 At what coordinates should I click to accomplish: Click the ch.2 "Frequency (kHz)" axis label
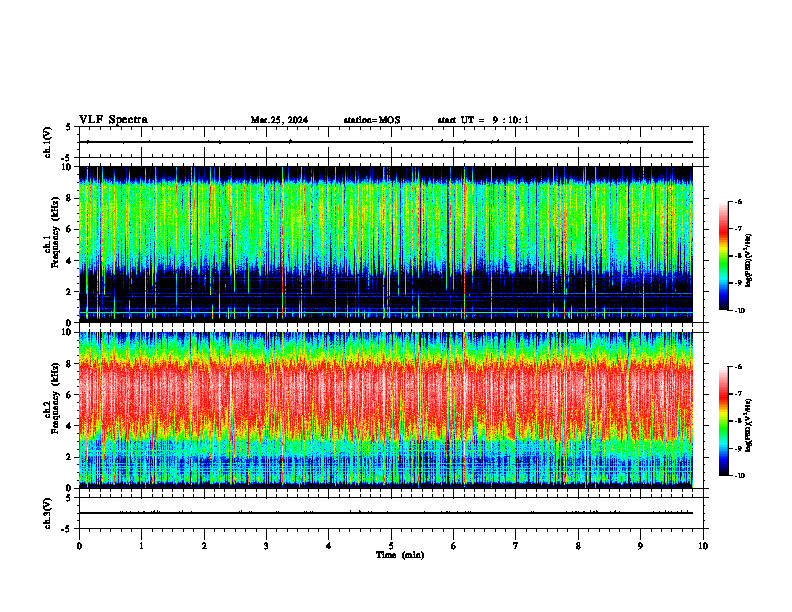pyautogui.click(x=55, y=398)
